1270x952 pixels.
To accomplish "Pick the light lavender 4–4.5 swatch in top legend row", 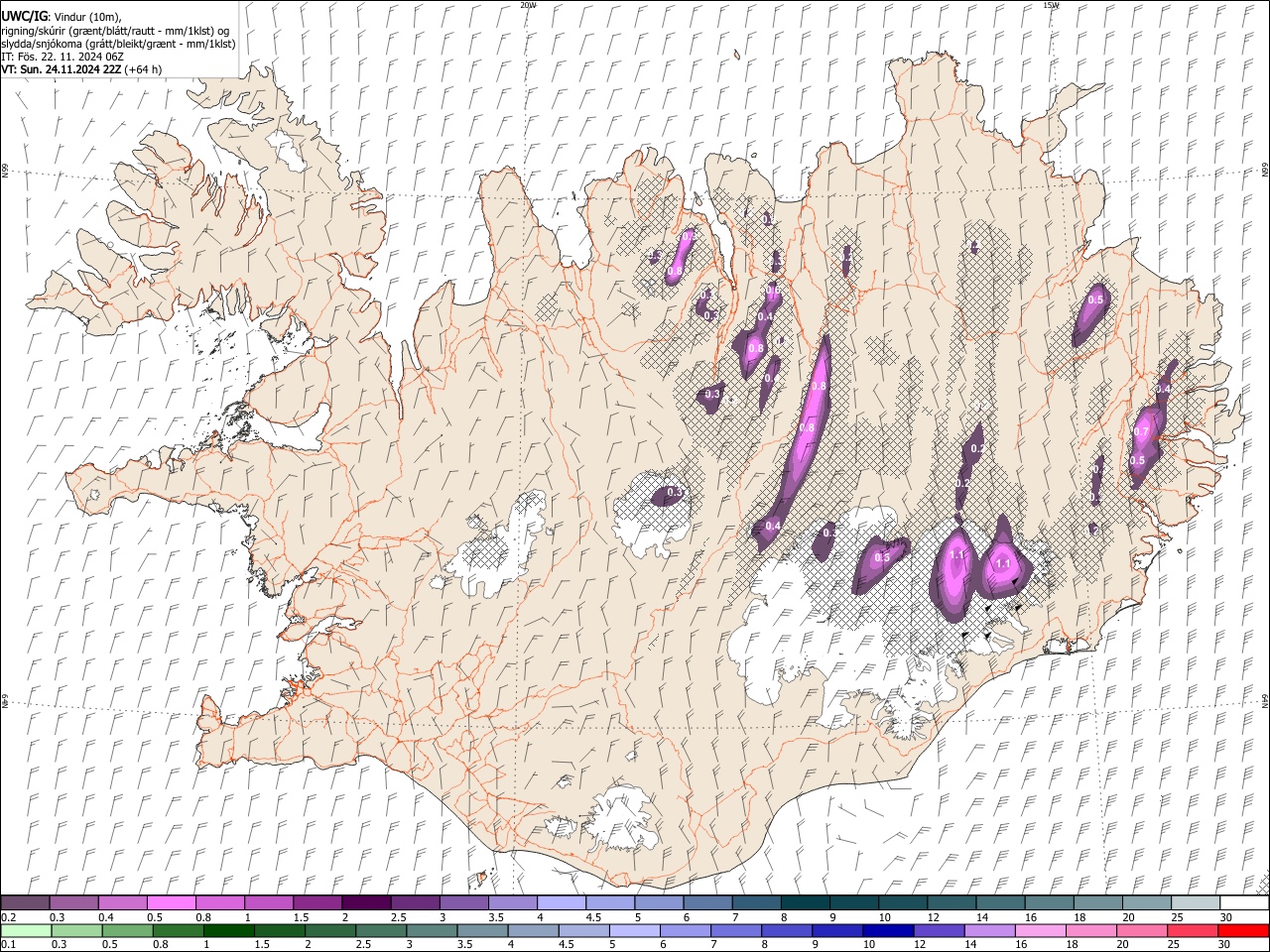I will click(x=562, y=903).
